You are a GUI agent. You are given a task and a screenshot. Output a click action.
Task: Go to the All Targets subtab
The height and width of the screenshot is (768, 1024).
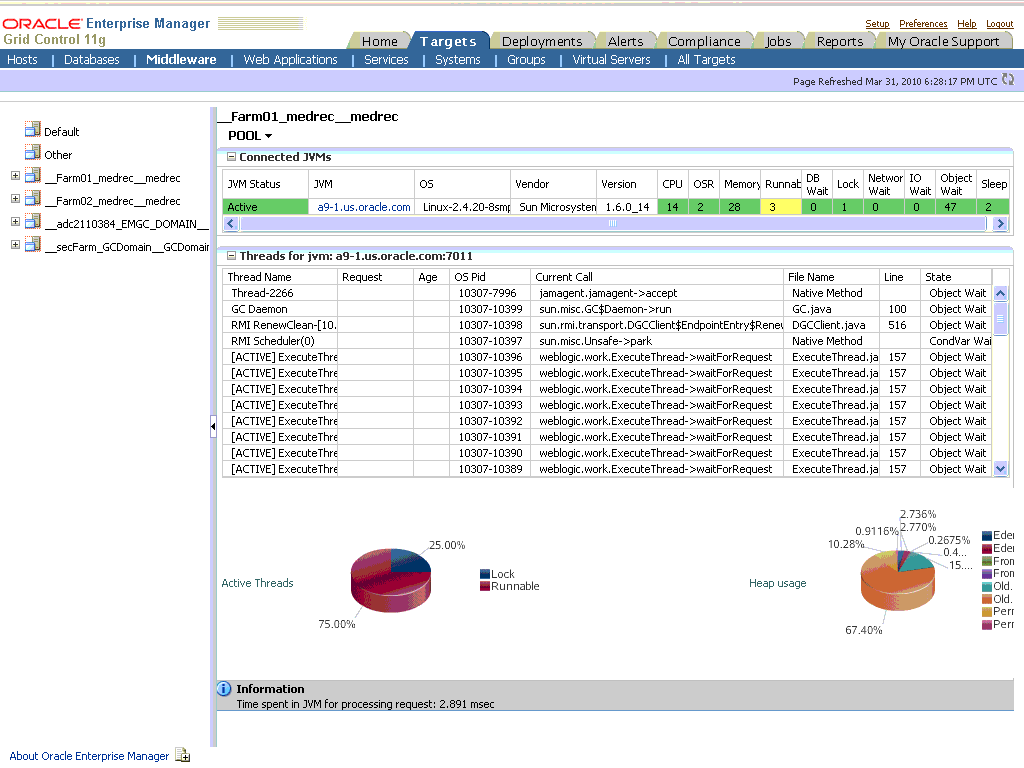coord(706,59)
